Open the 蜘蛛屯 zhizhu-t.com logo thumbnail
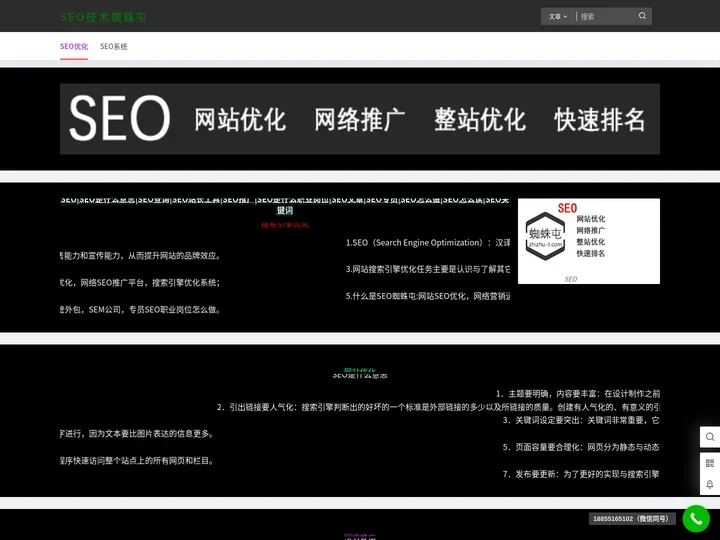The image size is (720, 540). tap(589, 241)
